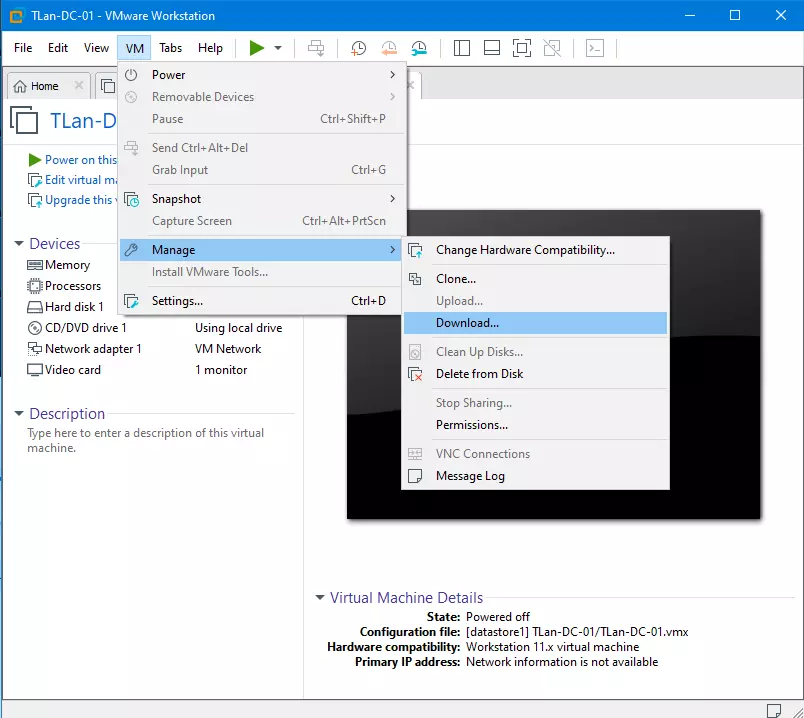The image size is (804, 718).
Task: Revert to snapshot toolbar icon
Action: coord(389,48)
